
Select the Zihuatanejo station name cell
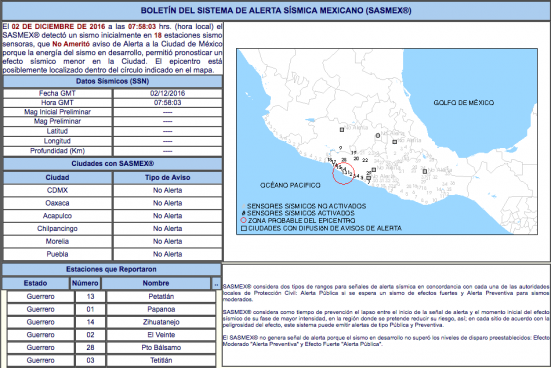[x=161, y=322]
